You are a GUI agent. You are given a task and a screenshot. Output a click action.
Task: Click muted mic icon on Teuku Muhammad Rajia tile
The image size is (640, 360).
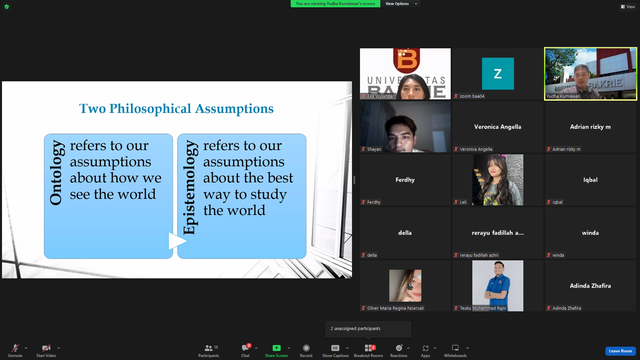click(456, 308)
